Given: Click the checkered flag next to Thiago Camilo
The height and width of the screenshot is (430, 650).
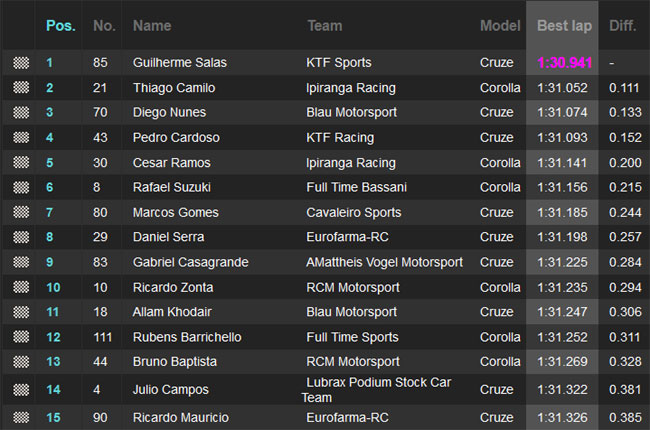Looking at the screenshot, I should point(21,87).
